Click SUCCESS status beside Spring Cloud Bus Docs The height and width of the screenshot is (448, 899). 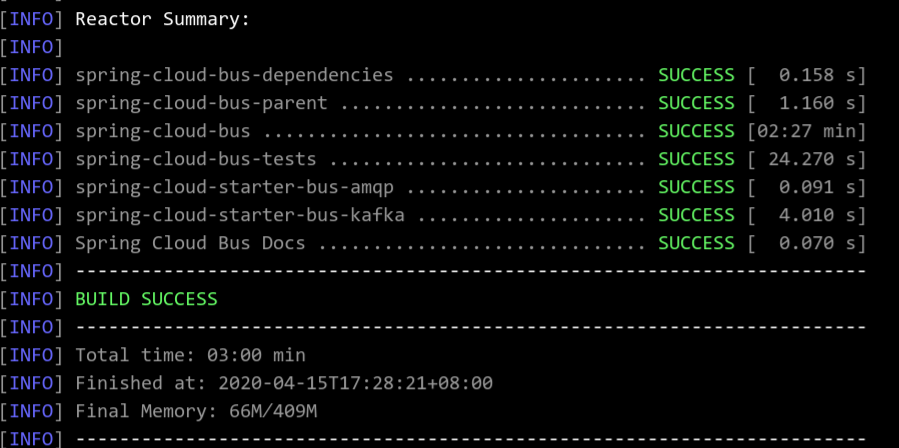pos(696,244)
